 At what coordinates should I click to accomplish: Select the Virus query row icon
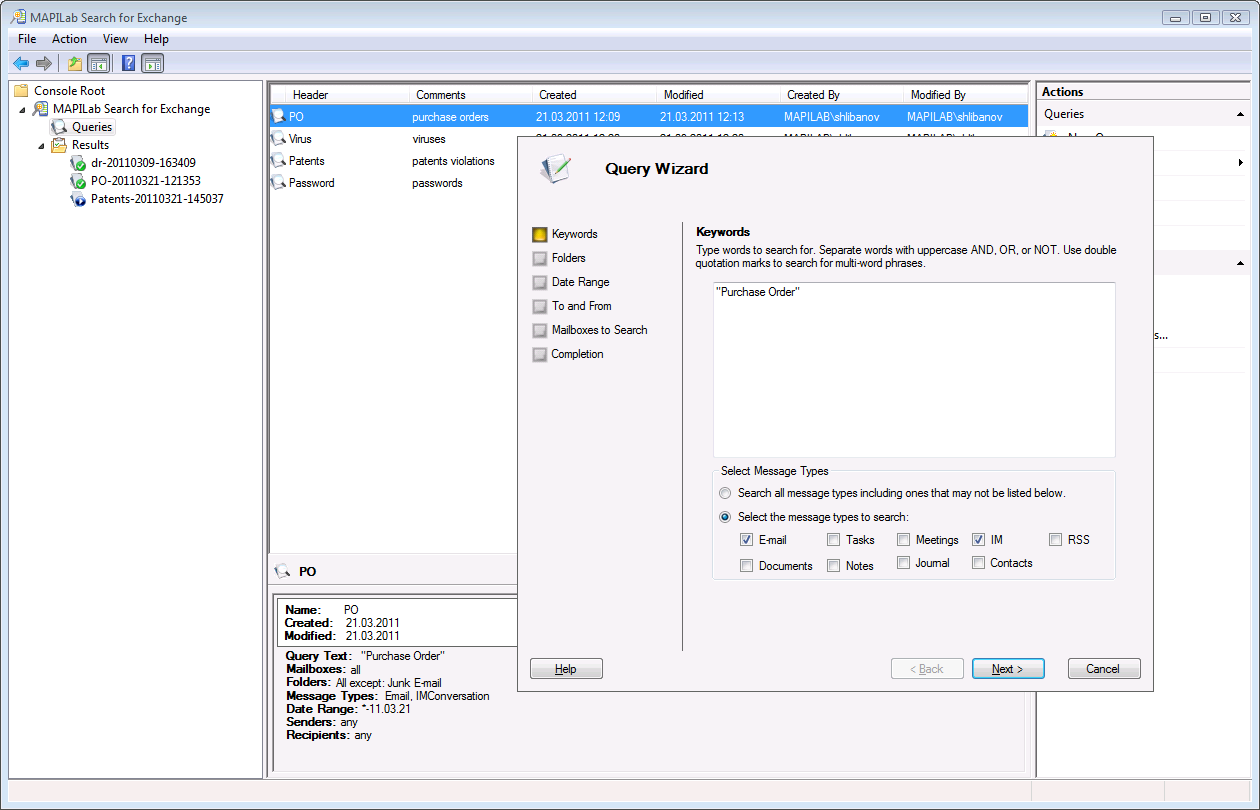click(278, 139)
